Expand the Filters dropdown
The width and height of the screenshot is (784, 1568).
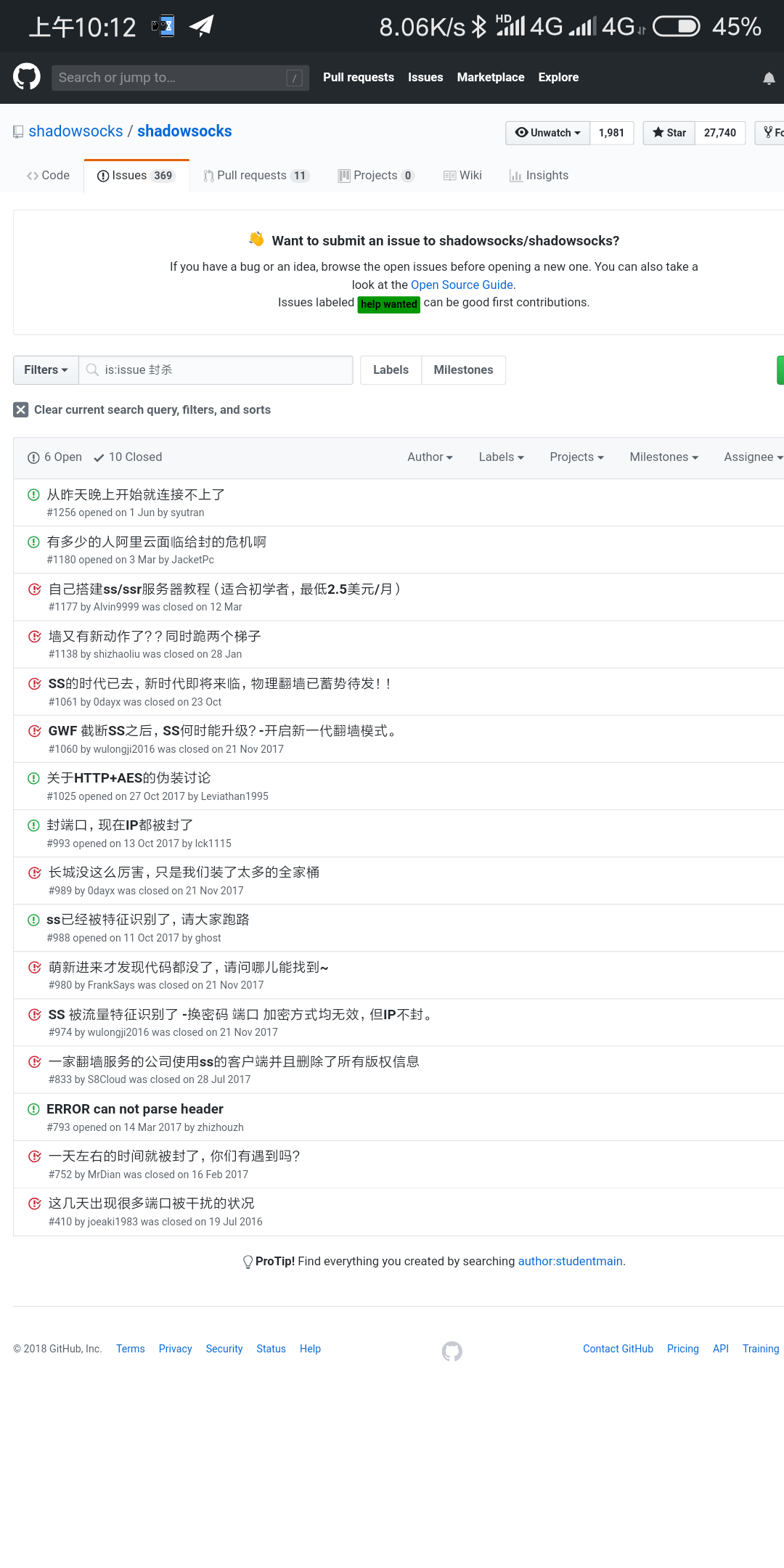coord(46,370)
